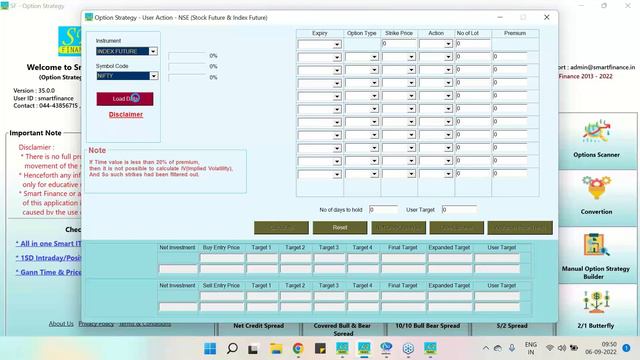The image size is (640, 360).
Task: Click the No of days to hold input field
Action: click(383, 209)
